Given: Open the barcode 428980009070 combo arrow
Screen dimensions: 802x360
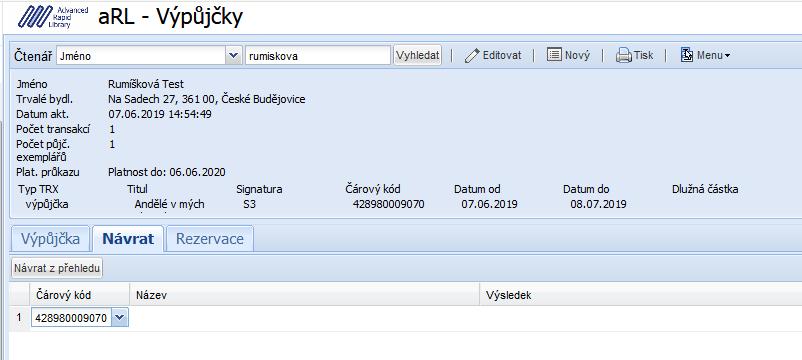Looking at the screenshot, I should [120, 318].
